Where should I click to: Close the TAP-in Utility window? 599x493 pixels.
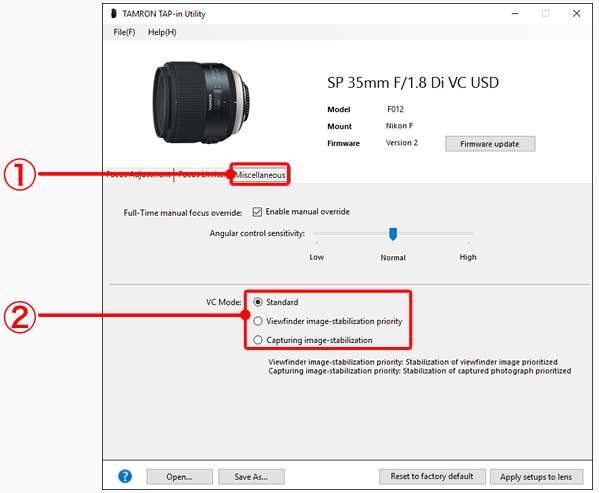tap(576, 14)
